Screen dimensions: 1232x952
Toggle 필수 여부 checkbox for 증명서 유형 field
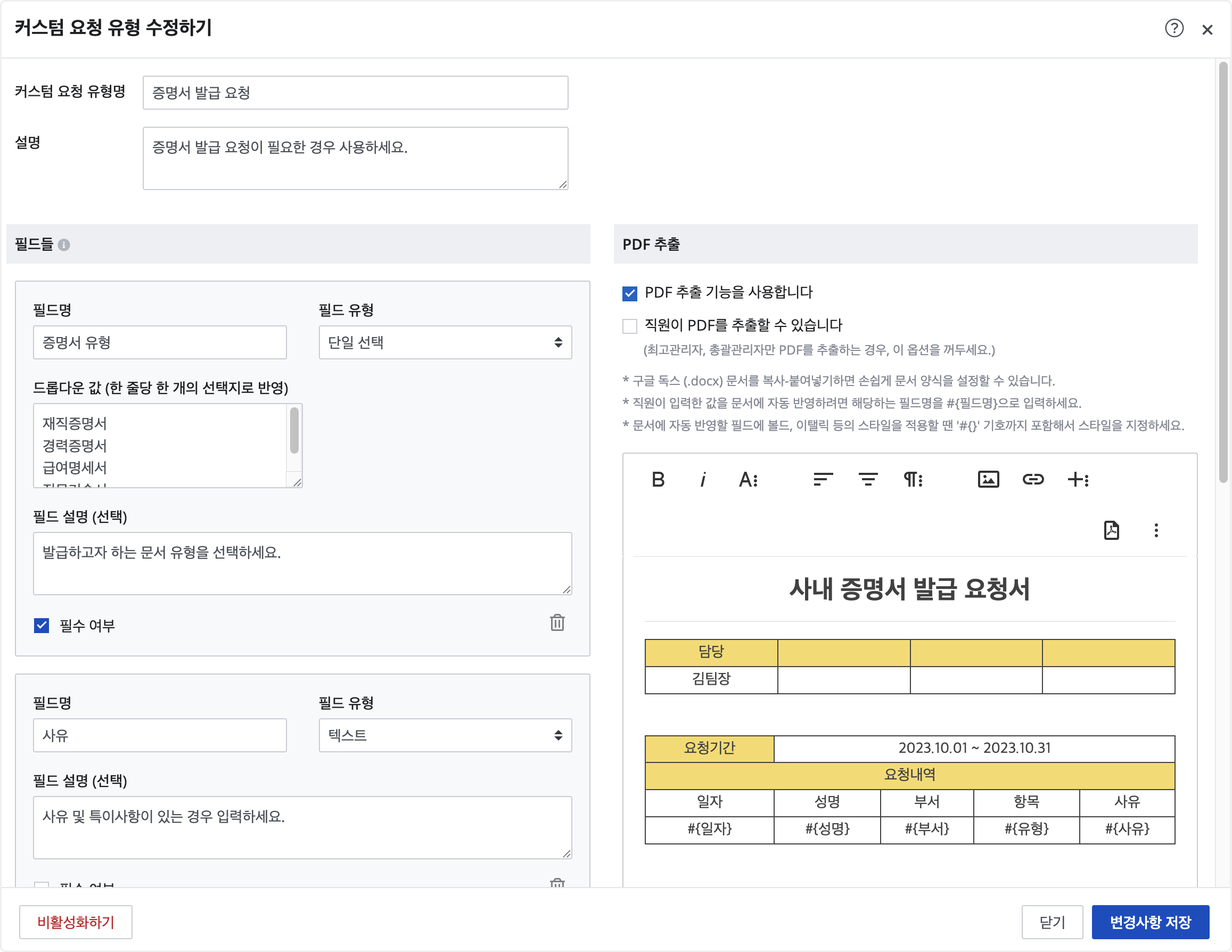42,626
